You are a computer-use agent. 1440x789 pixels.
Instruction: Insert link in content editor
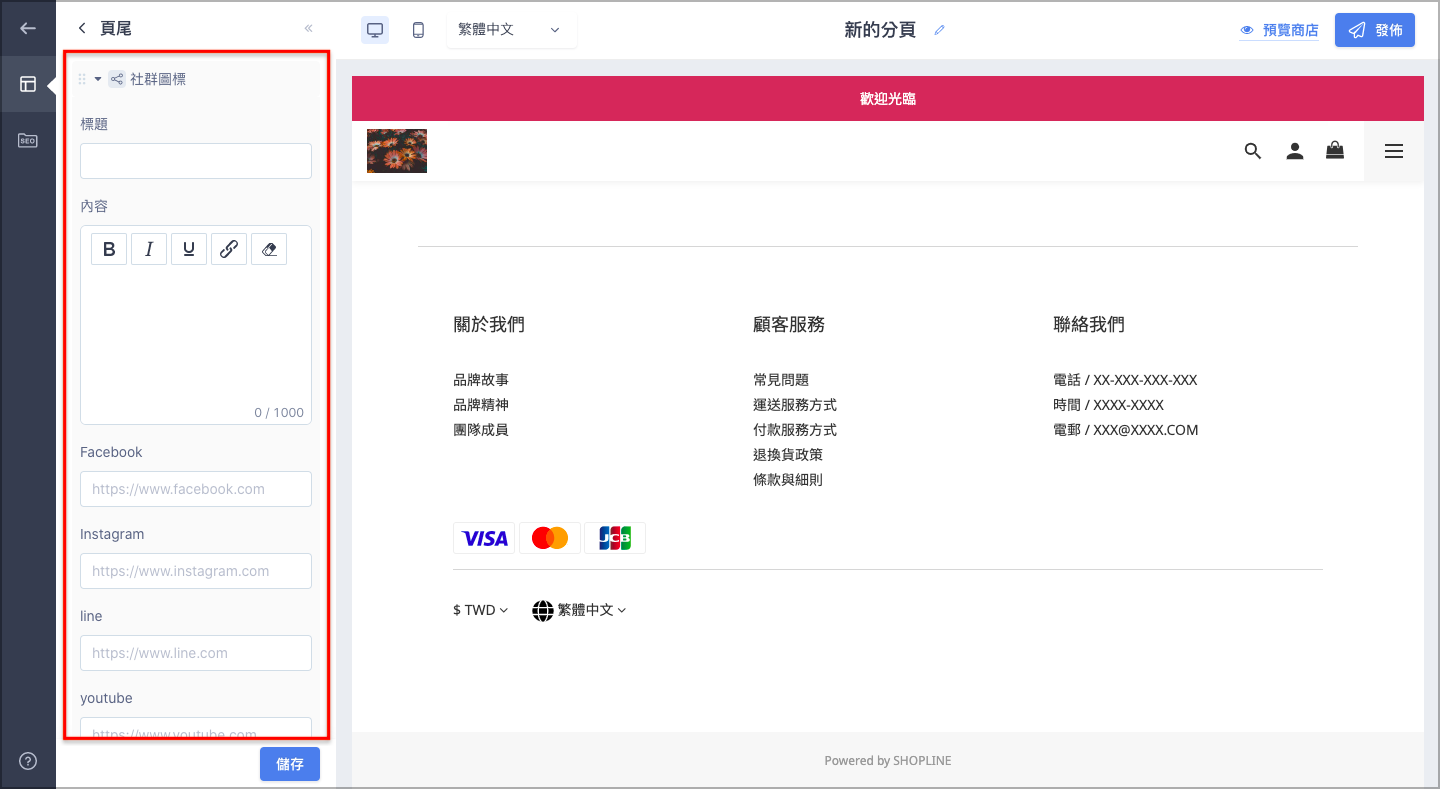[x=229, y=249]
